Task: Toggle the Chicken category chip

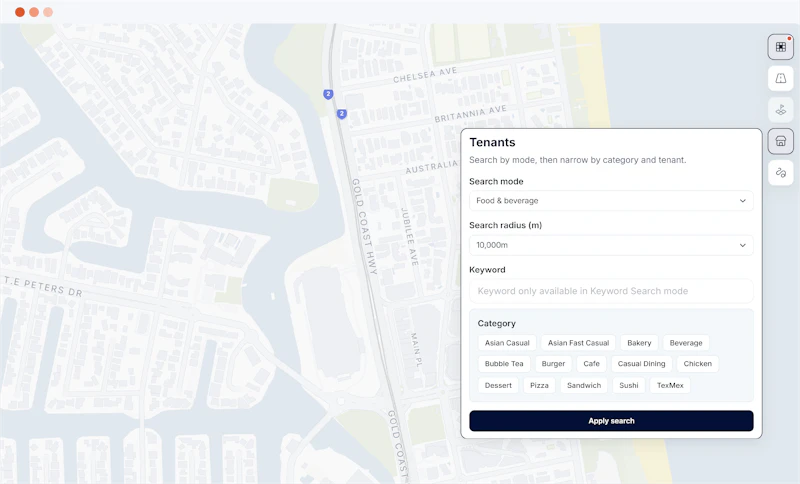Action: pyautogui.click(x=697, y=364)
